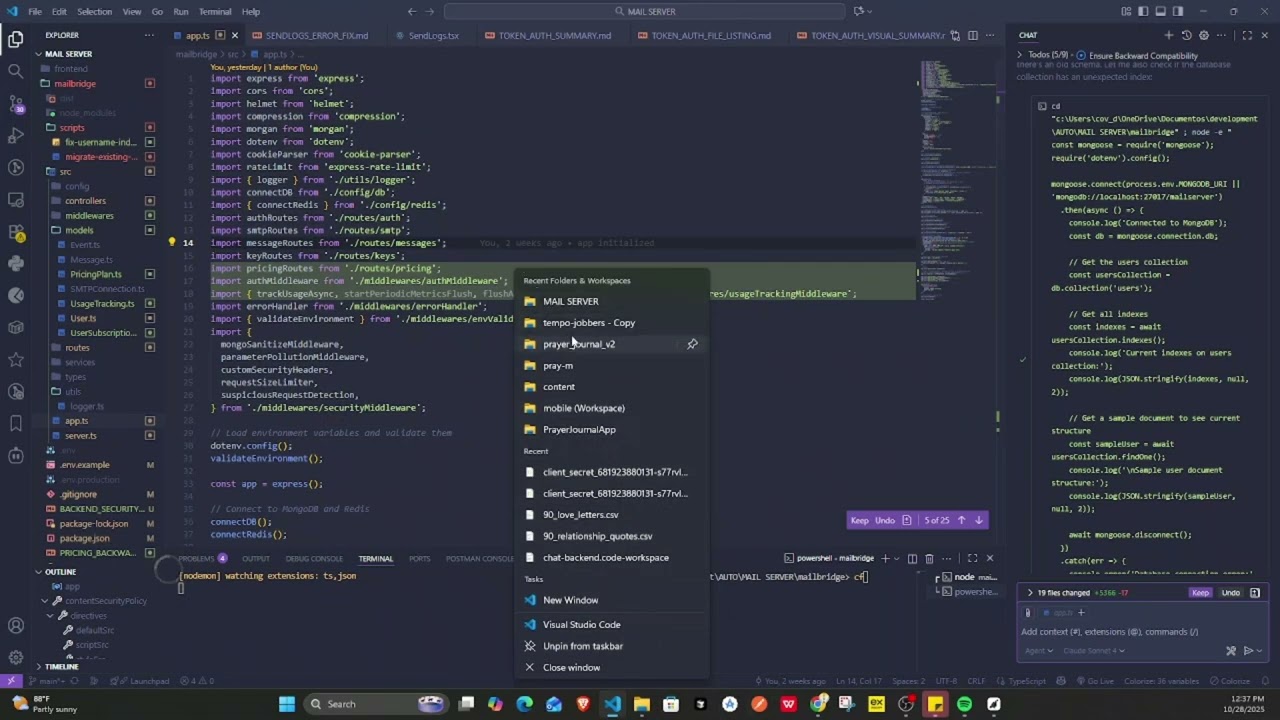The height and width of the screenshot is (720, 1280).
Task: Open Selection menu in menu bar
Action: coord(94,12)
